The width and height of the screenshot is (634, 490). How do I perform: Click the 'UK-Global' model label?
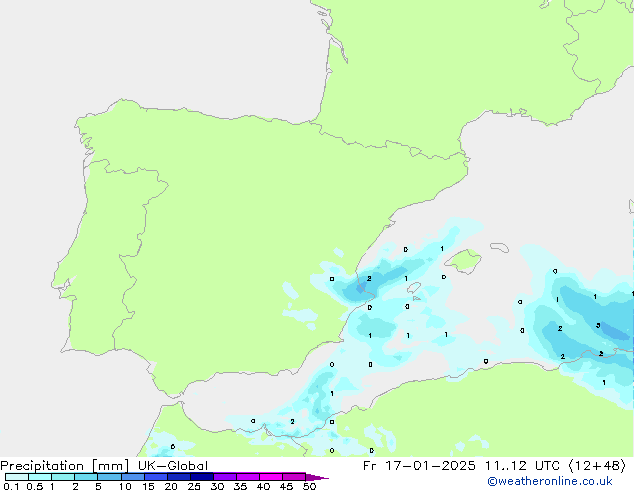(173, 466)
